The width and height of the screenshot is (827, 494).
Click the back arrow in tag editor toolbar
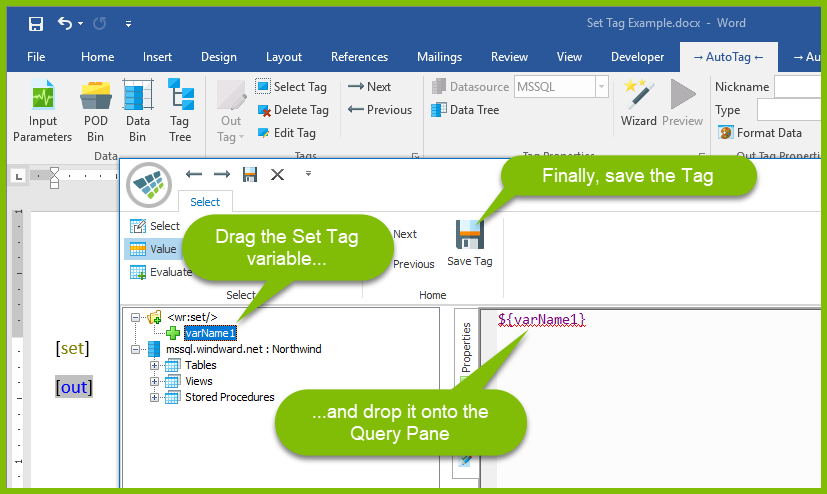[194, 174]
